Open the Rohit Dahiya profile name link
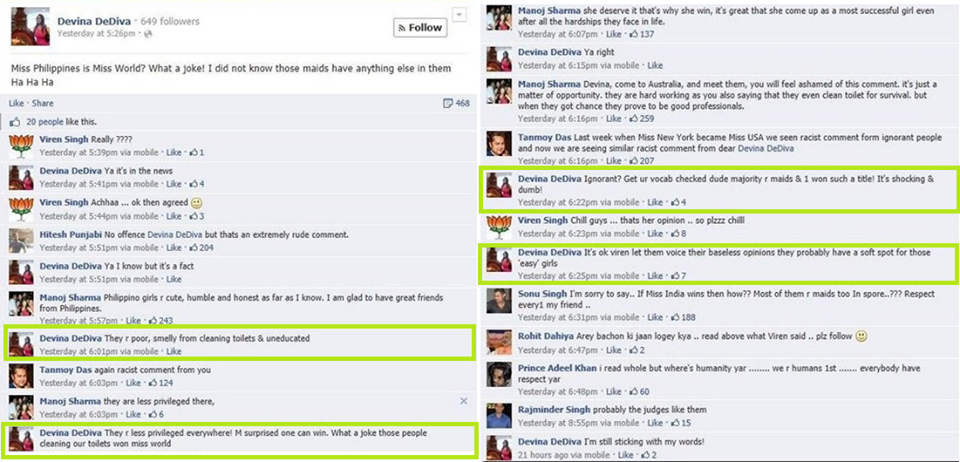Screen dimensions: 960x462 point(547,336)
